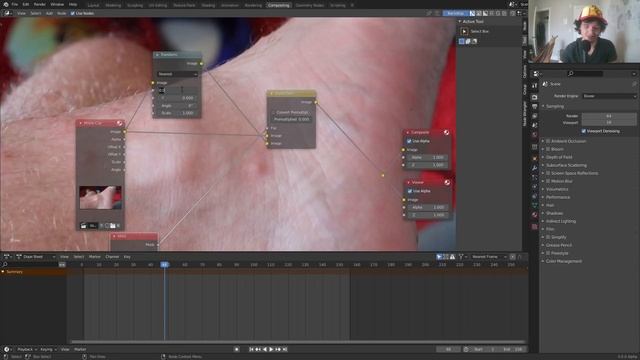
Task: Adjust the Premultiplied slider on Alpha Over
Action: [291, 120]
